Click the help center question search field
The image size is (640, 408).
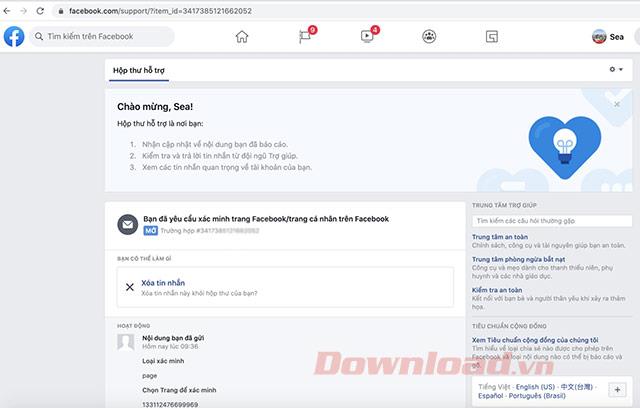pyautogui.click(x=552, y=221)
